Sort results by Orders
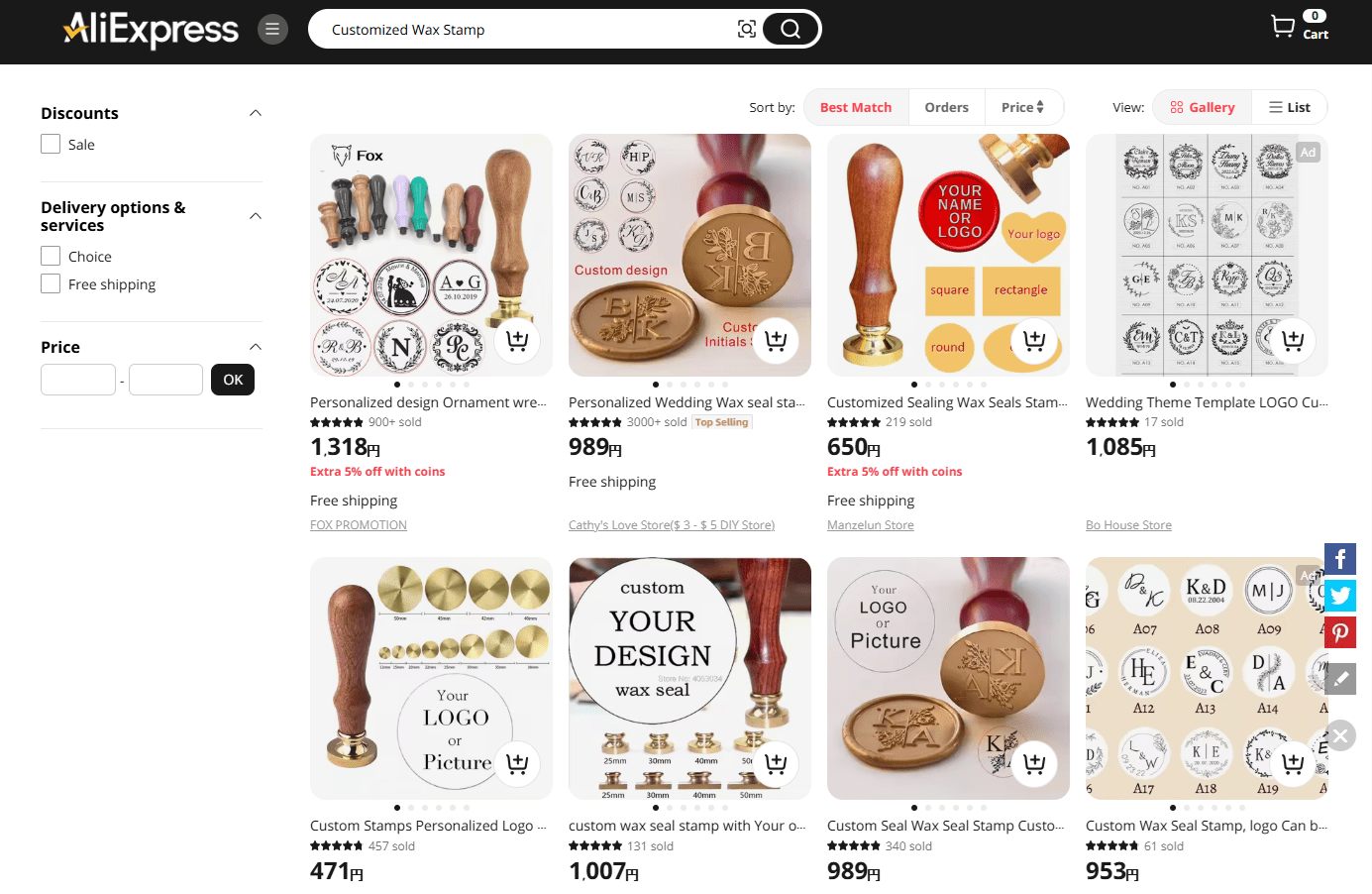1372x894 pixels. click(946, 107)
